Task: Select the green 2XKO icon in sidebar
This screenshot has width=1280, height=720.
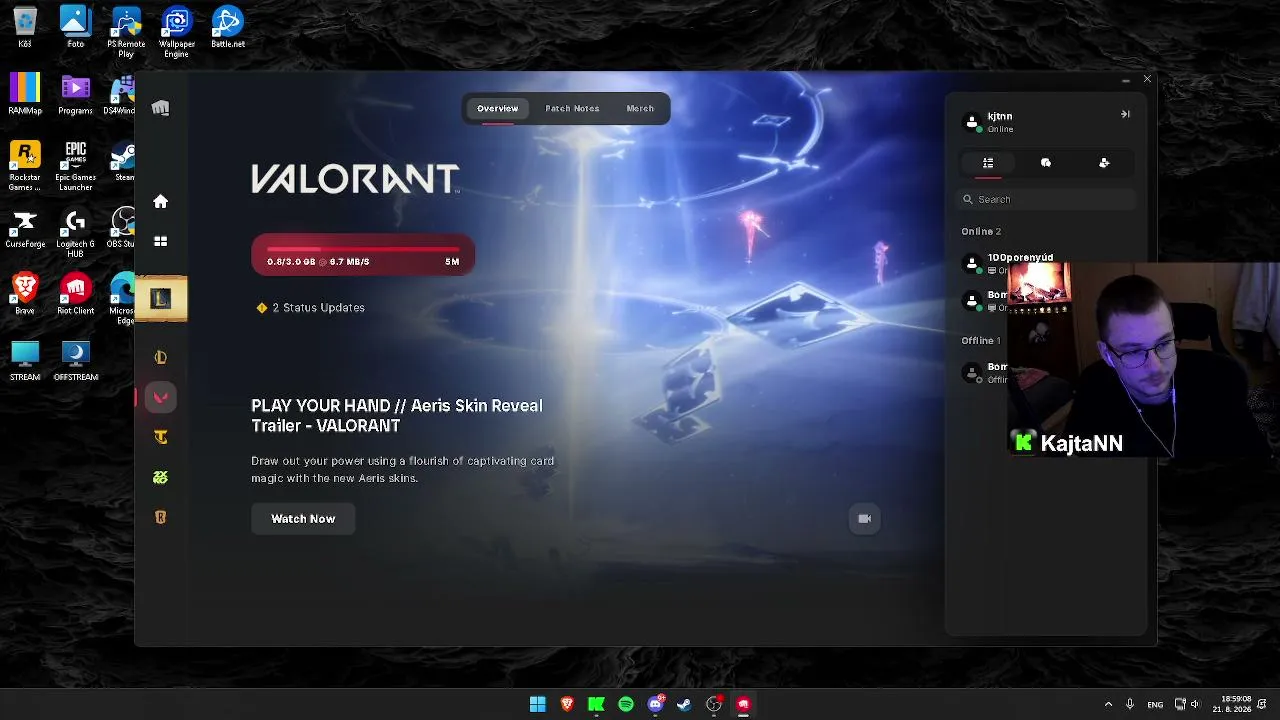Action: click(x=160, y=477)
